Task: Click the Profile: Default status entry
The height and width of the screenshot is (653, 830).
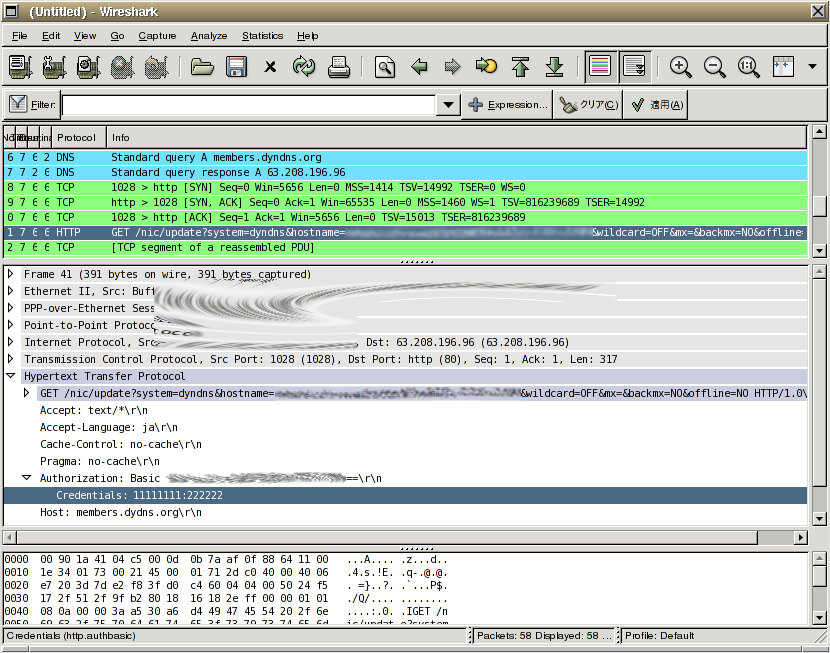Action: (x=659, y=636)
